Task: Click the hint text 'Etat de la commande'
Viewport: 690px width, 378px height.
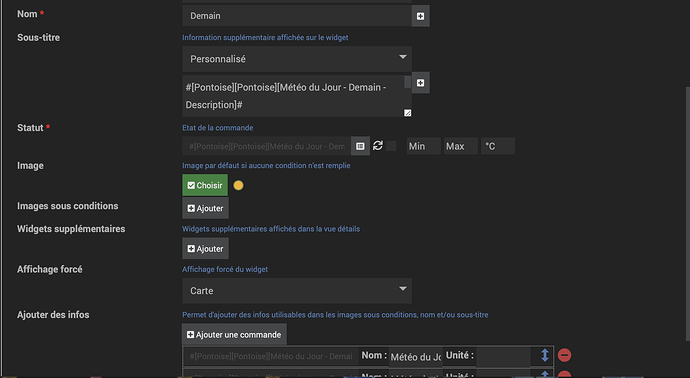Action: pos(218,128)
